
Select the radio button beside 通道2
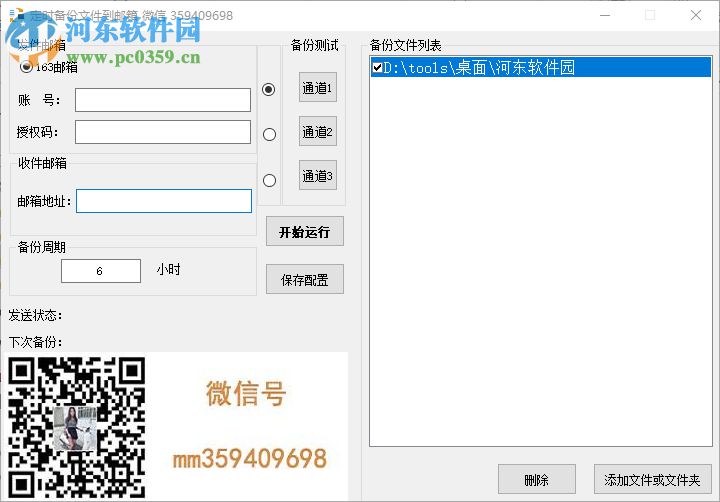click(x=269, y=134)
